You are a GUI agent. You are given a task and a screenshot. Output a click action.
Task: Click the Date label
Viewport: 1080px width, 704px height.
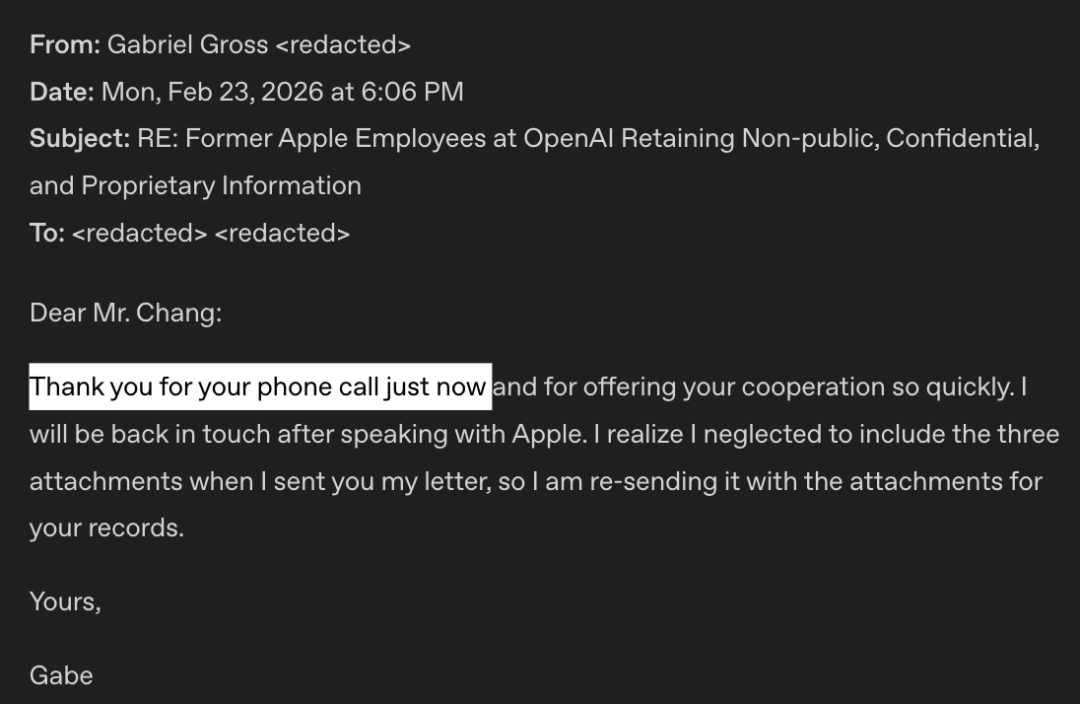point(62,92)
